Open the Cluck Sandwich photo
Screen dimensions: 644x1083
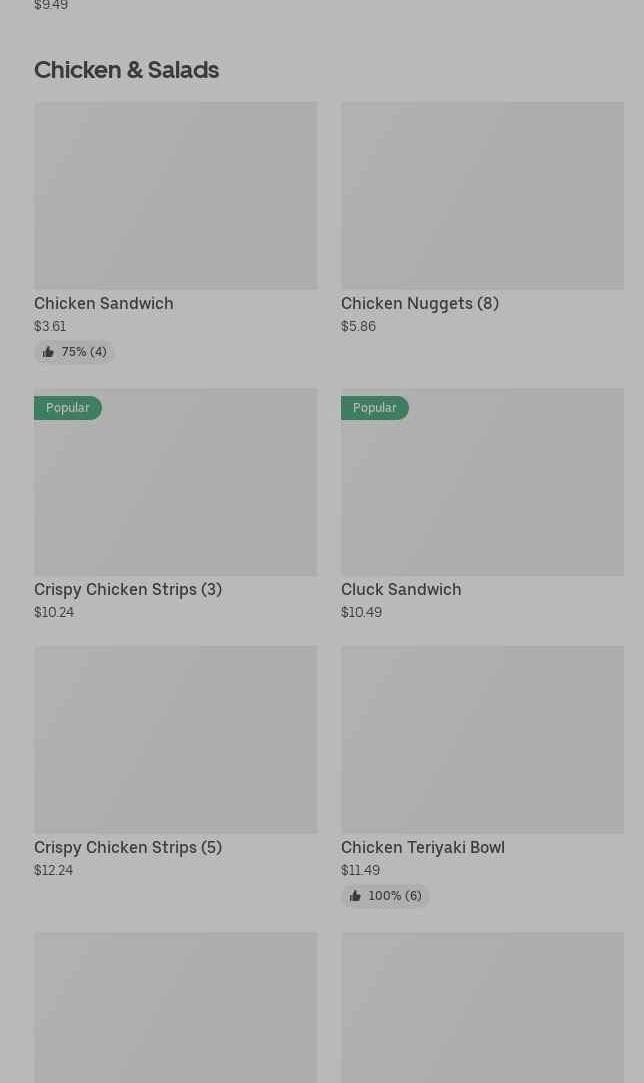coord(482,481)
